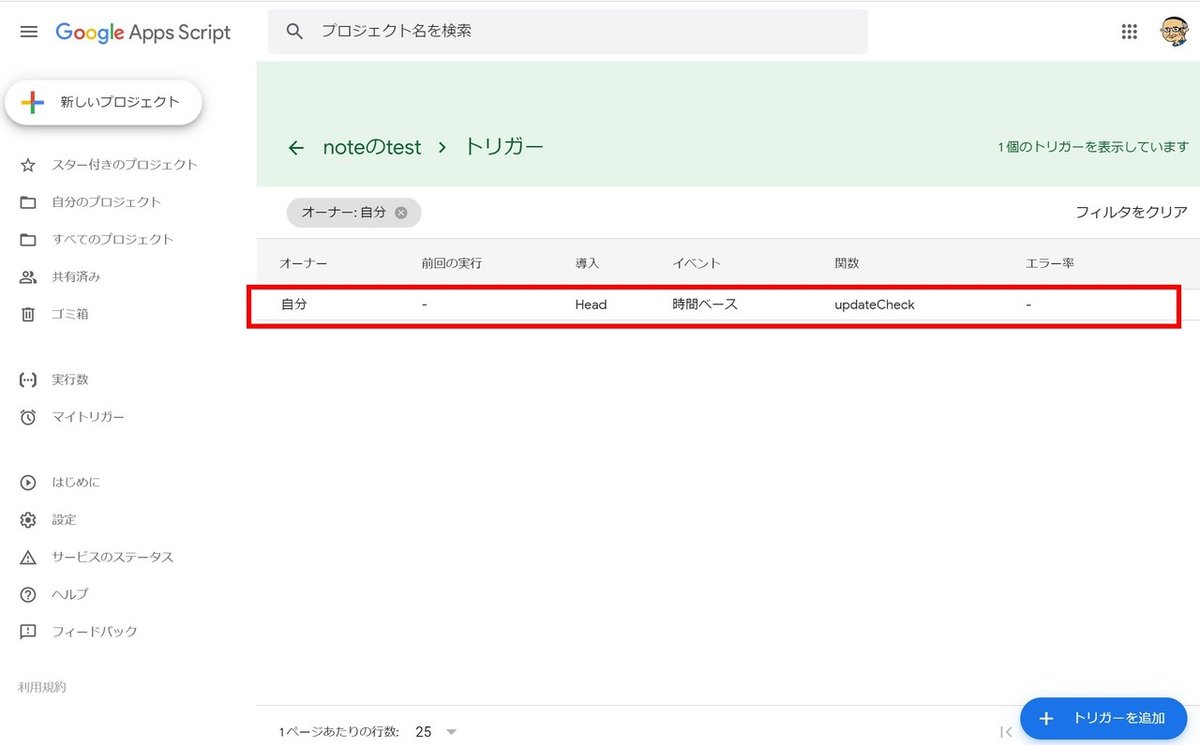Remove the オーナー: 自分 filter chip
This screenshot has width=1200, height=745.
tap(401, 212)
